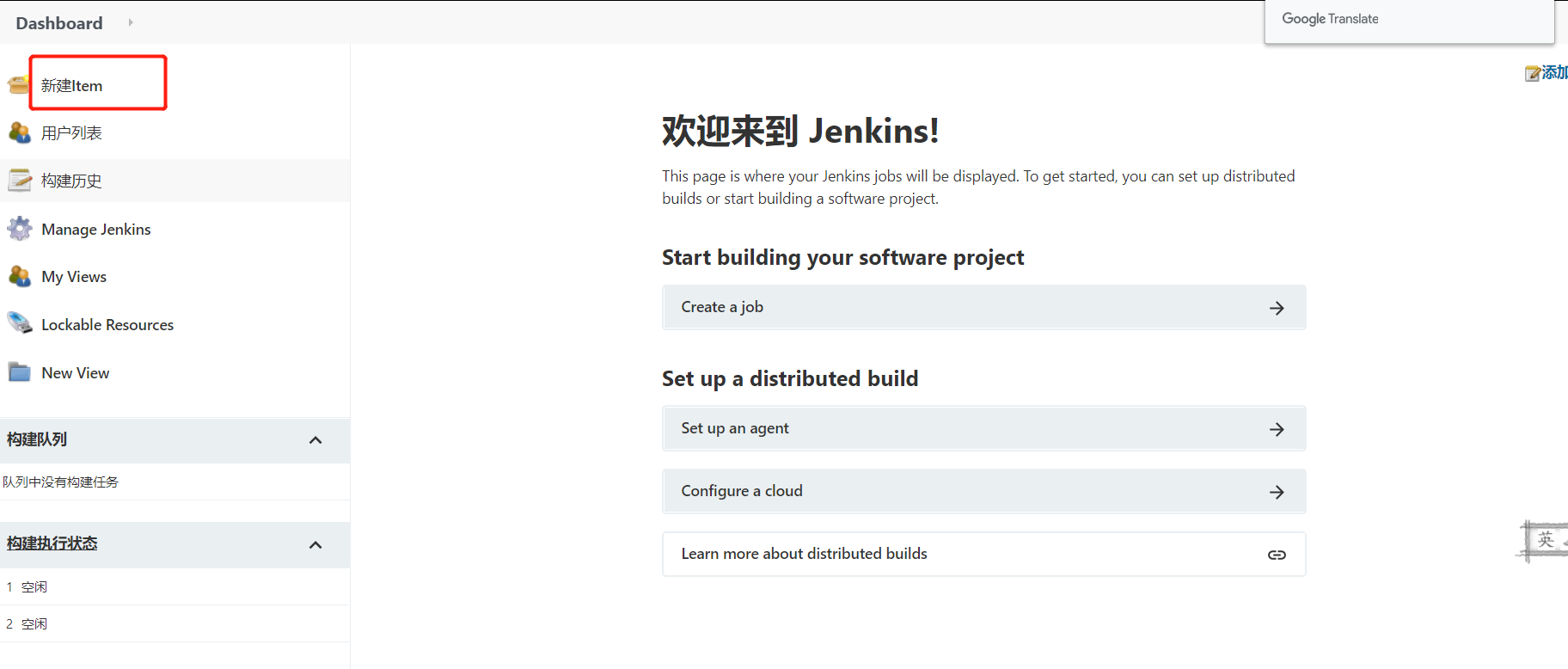
Task: Open New View
Action: [x=76, y=373]
